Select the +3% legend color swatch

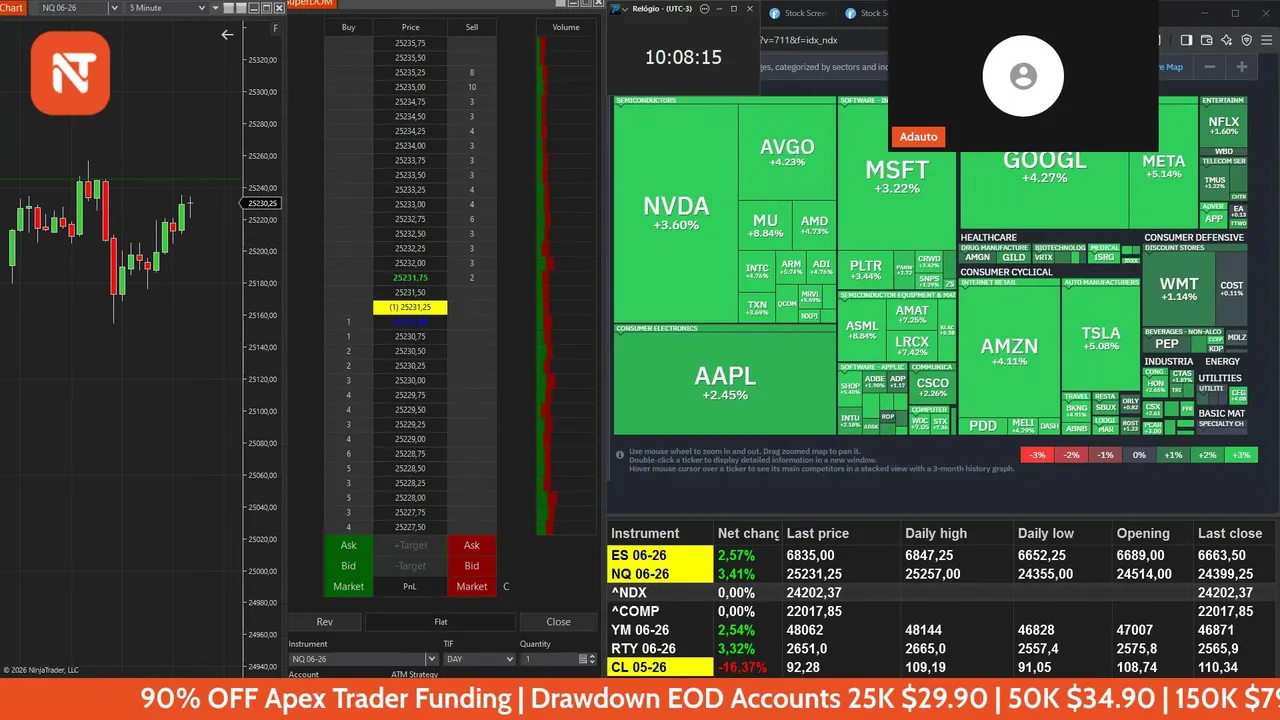point(1240,455)
